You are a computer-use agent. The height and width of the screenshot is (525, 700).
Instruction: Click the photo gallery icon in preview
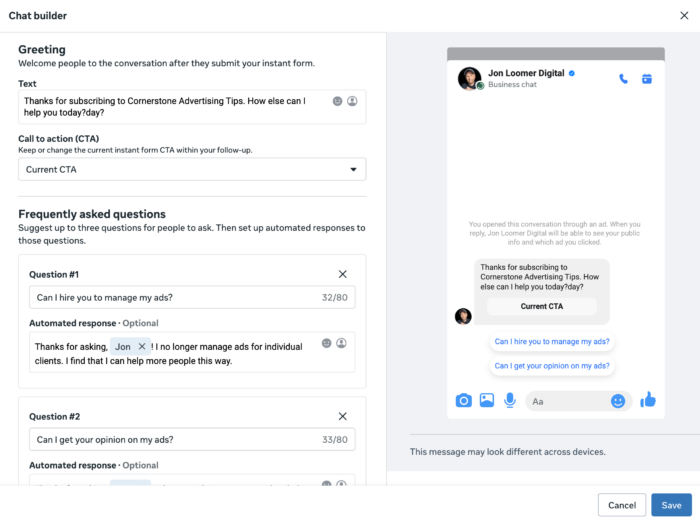[487, 400]
